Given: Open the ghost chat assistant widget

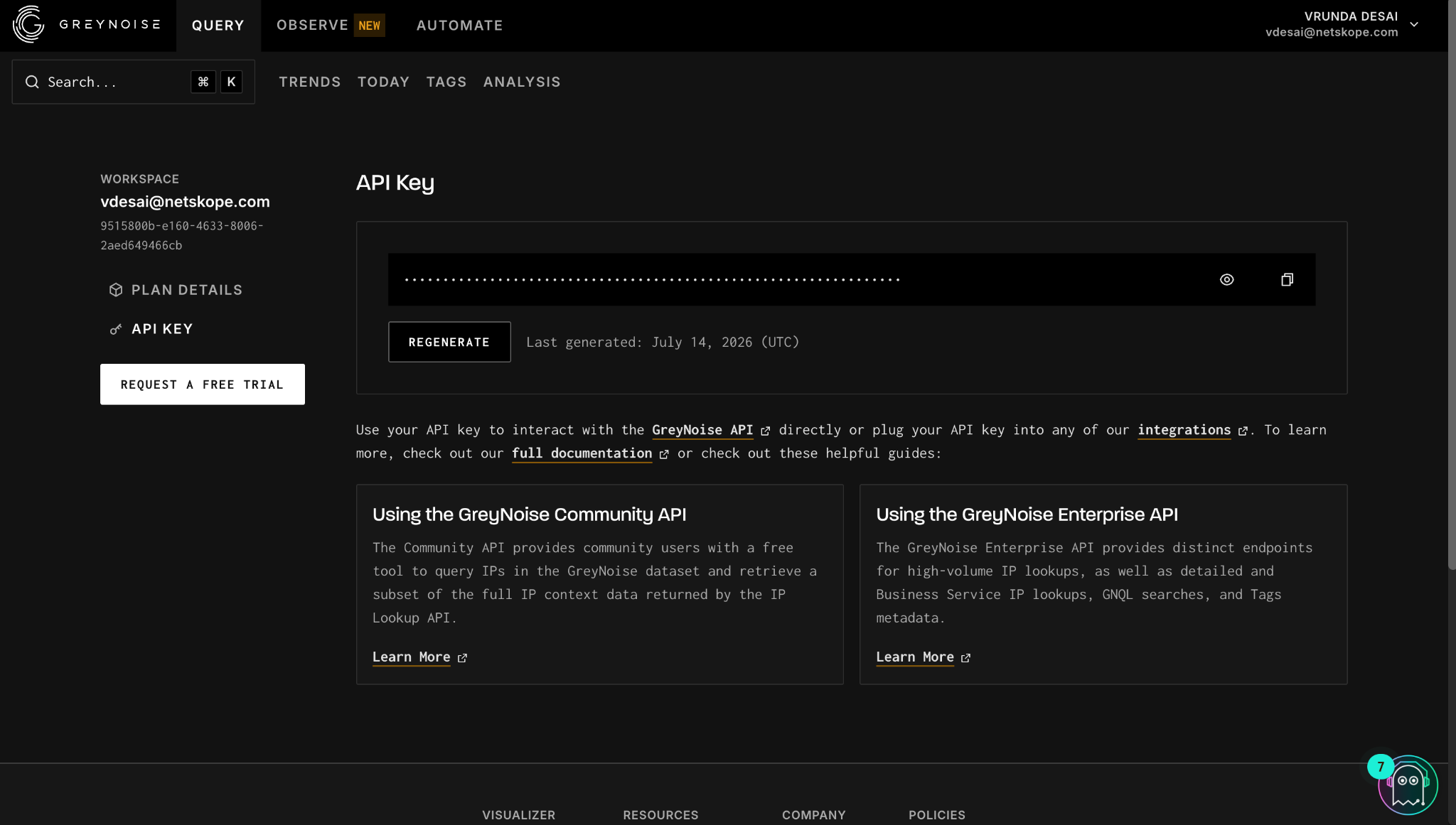Looking at the screenshot, I should (x=1408, y=784).
